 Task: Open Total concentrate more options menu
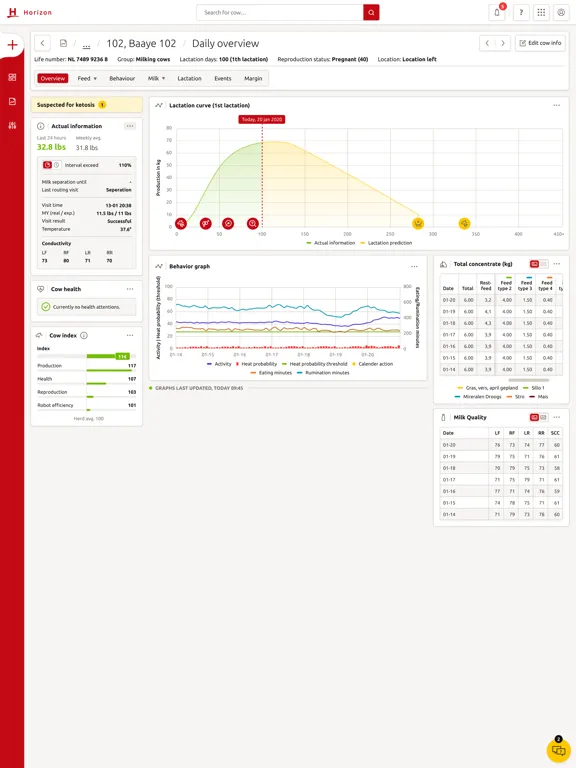click(x=557, y=264)
